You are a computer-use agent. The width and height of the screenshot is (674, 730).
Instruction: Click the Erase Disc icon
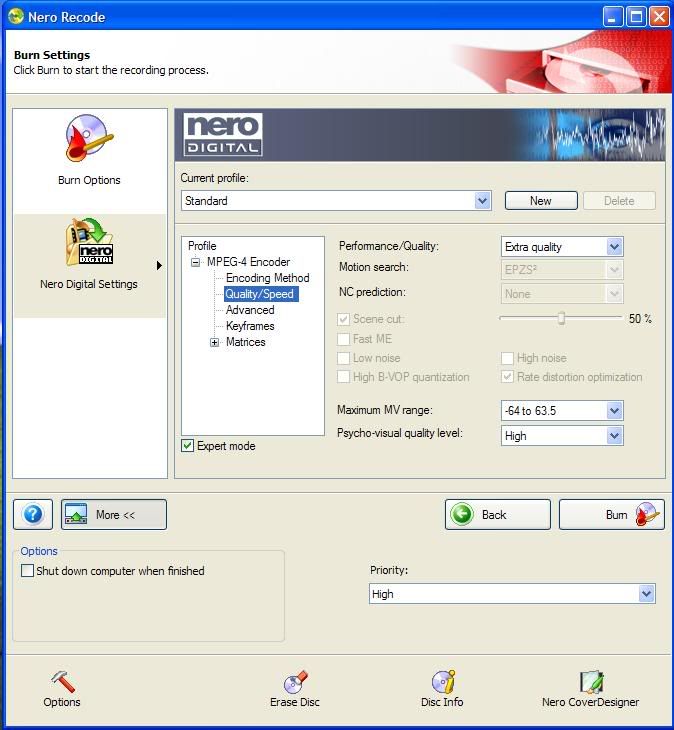pos(295,682)
